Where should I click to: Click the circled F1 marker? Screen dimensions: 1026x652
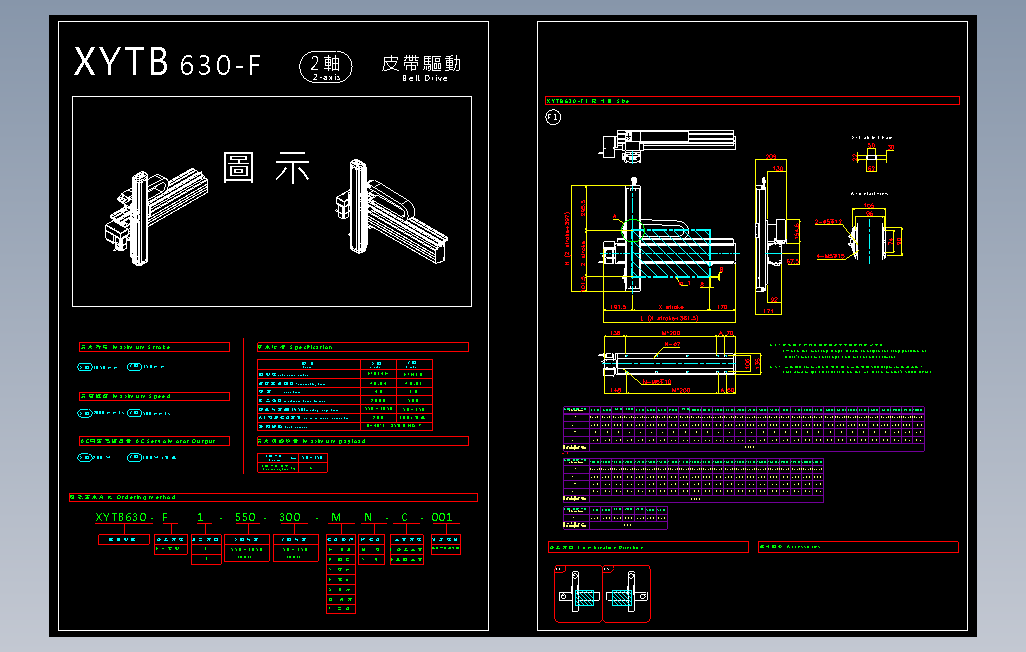[x=553, y=117]
